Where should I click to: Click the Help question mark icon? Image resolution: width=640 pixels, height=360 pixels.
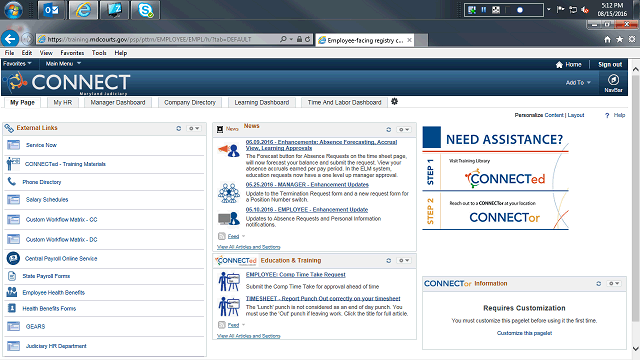point(607,116)
